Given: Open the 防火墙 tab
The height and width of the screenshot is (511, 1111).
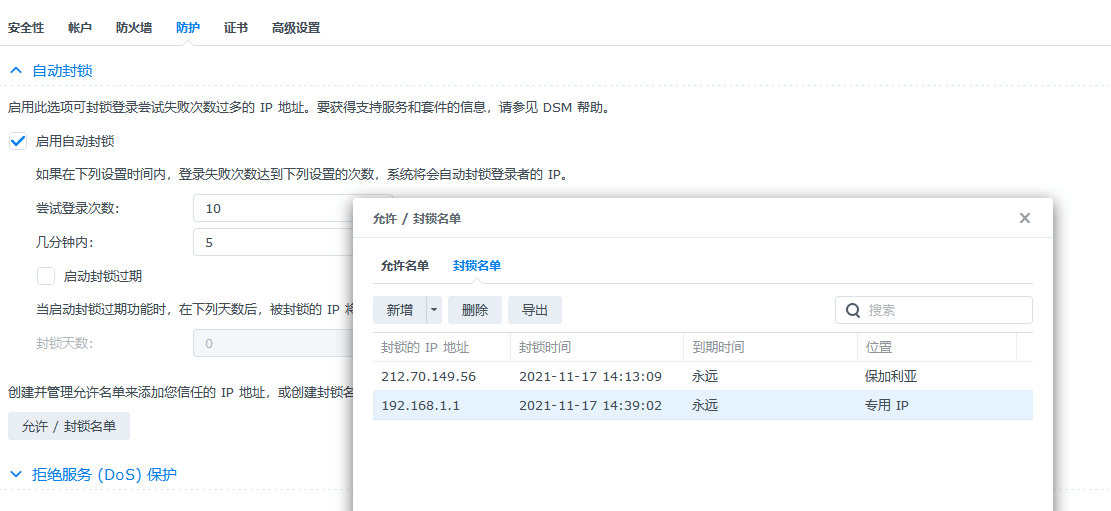Looking at the screenshot, I should (x=134, y=28).
